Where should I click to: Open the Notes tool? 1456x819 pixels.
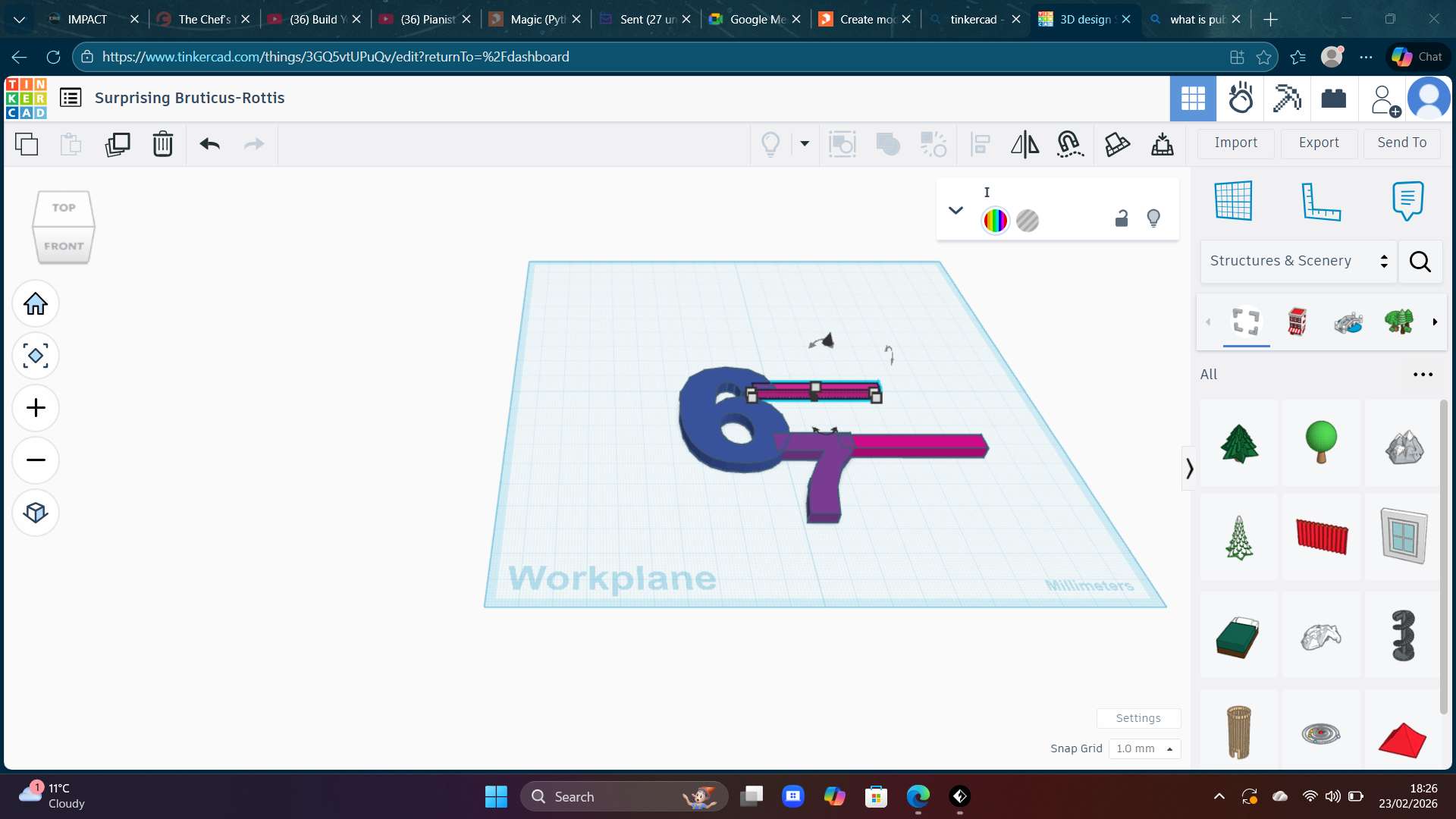1407,201
